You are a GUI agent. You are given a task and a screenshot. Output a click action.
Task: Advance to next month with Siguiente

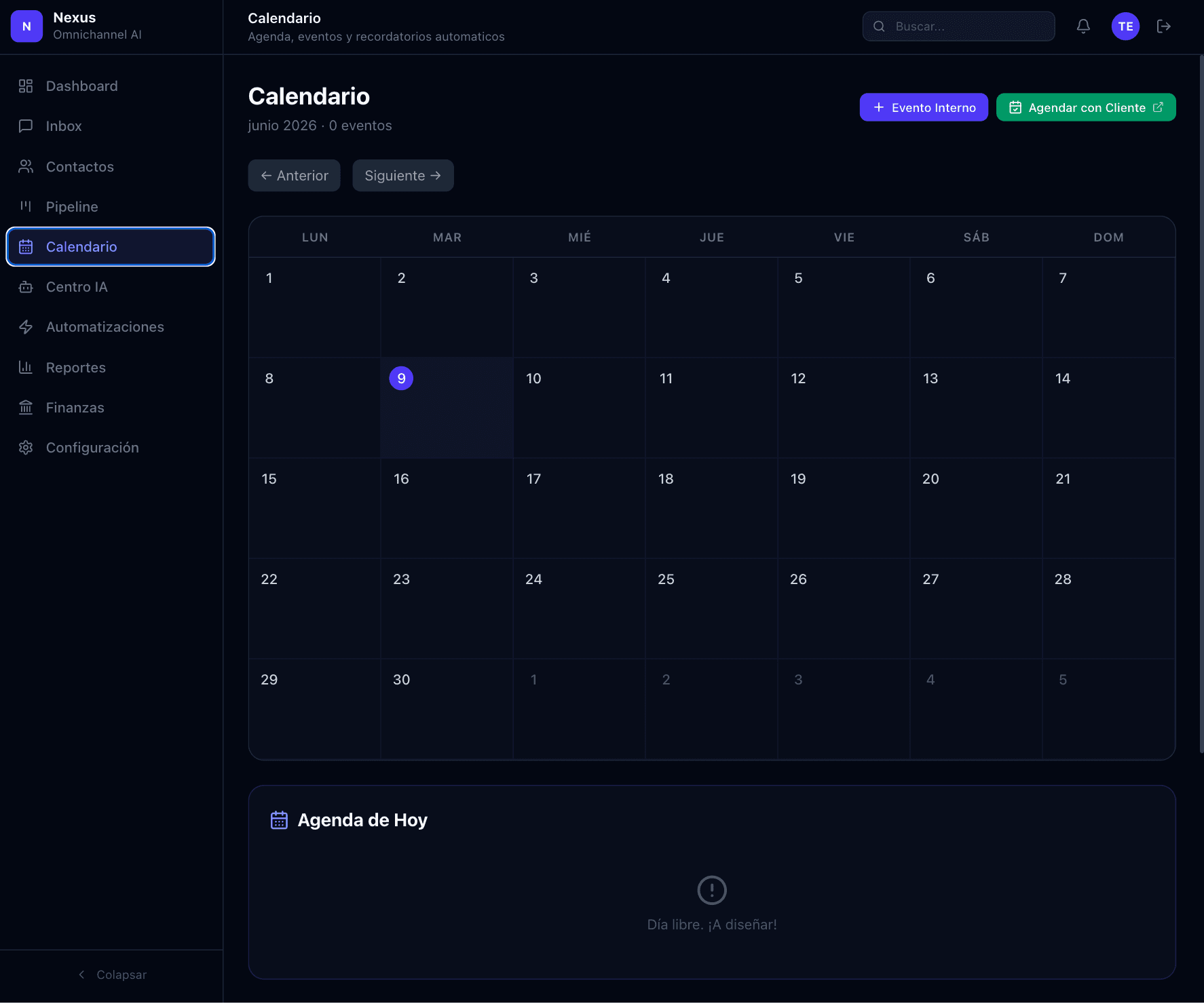click(403, 176)
